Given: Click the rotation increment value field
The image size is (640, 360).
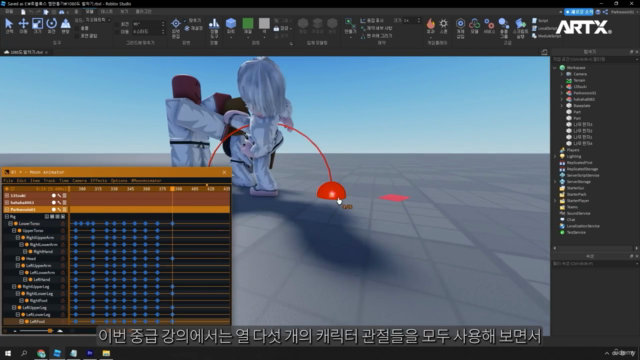Looking at the screenshot, I should [148, 24].
